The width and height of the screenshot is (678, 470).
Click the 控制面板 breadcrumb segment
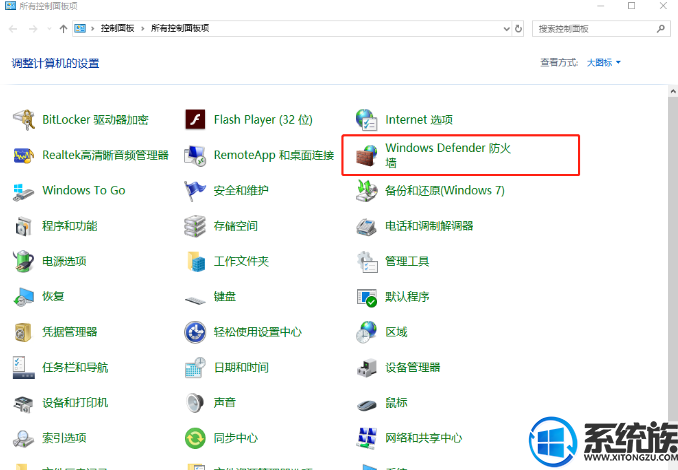117,29
